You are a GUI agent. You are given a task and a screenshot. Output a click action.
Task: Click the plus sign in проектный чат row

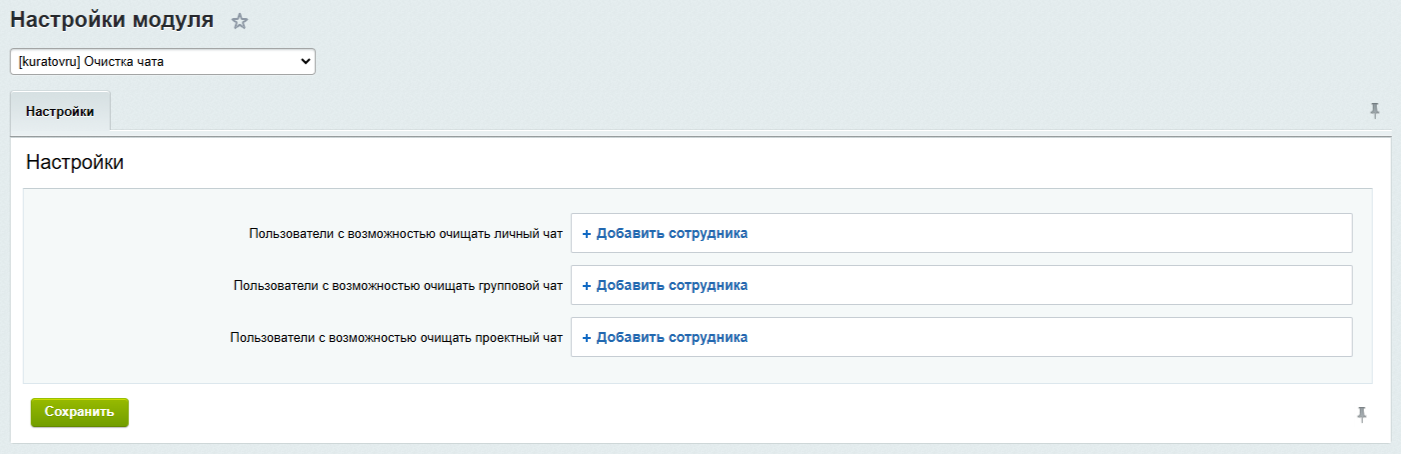click(x=587, y=337)
